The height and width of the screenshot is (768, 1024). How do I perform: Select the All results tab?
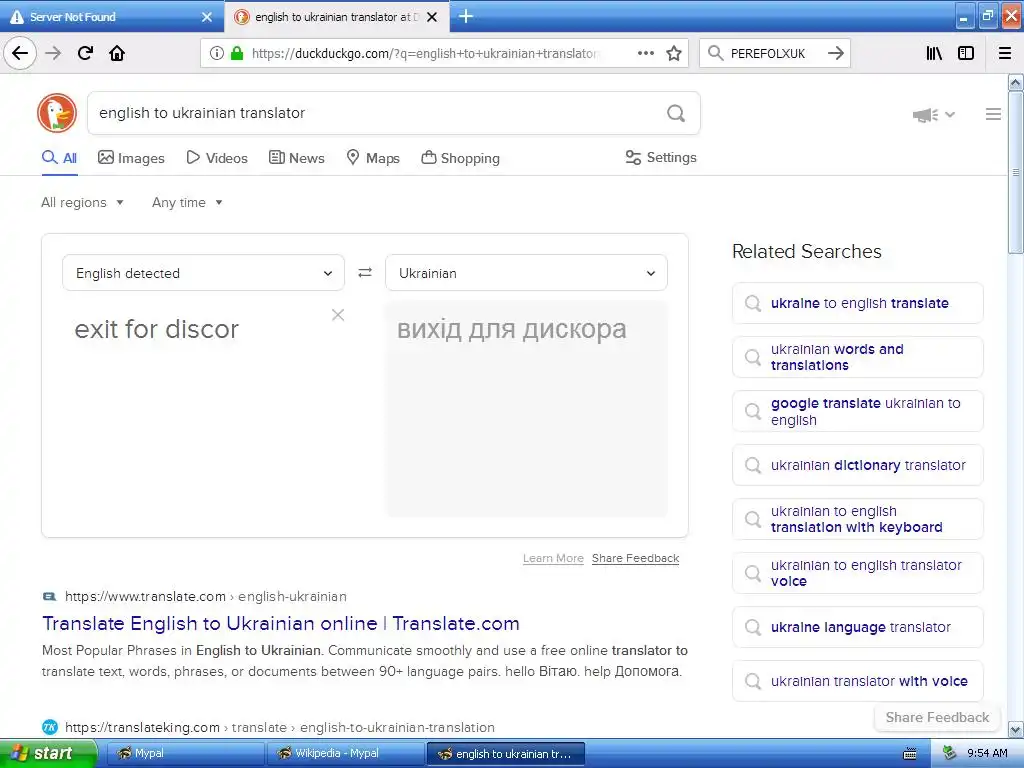(x=59, y=158)
